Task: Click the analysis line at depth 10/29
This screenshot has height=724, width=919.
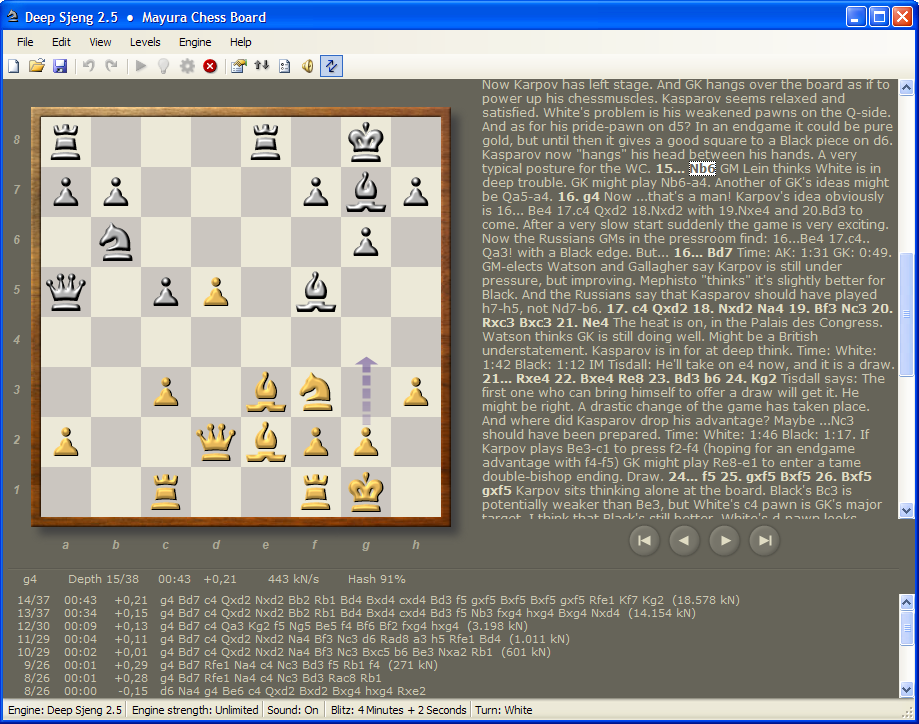Action: (284, 652)
